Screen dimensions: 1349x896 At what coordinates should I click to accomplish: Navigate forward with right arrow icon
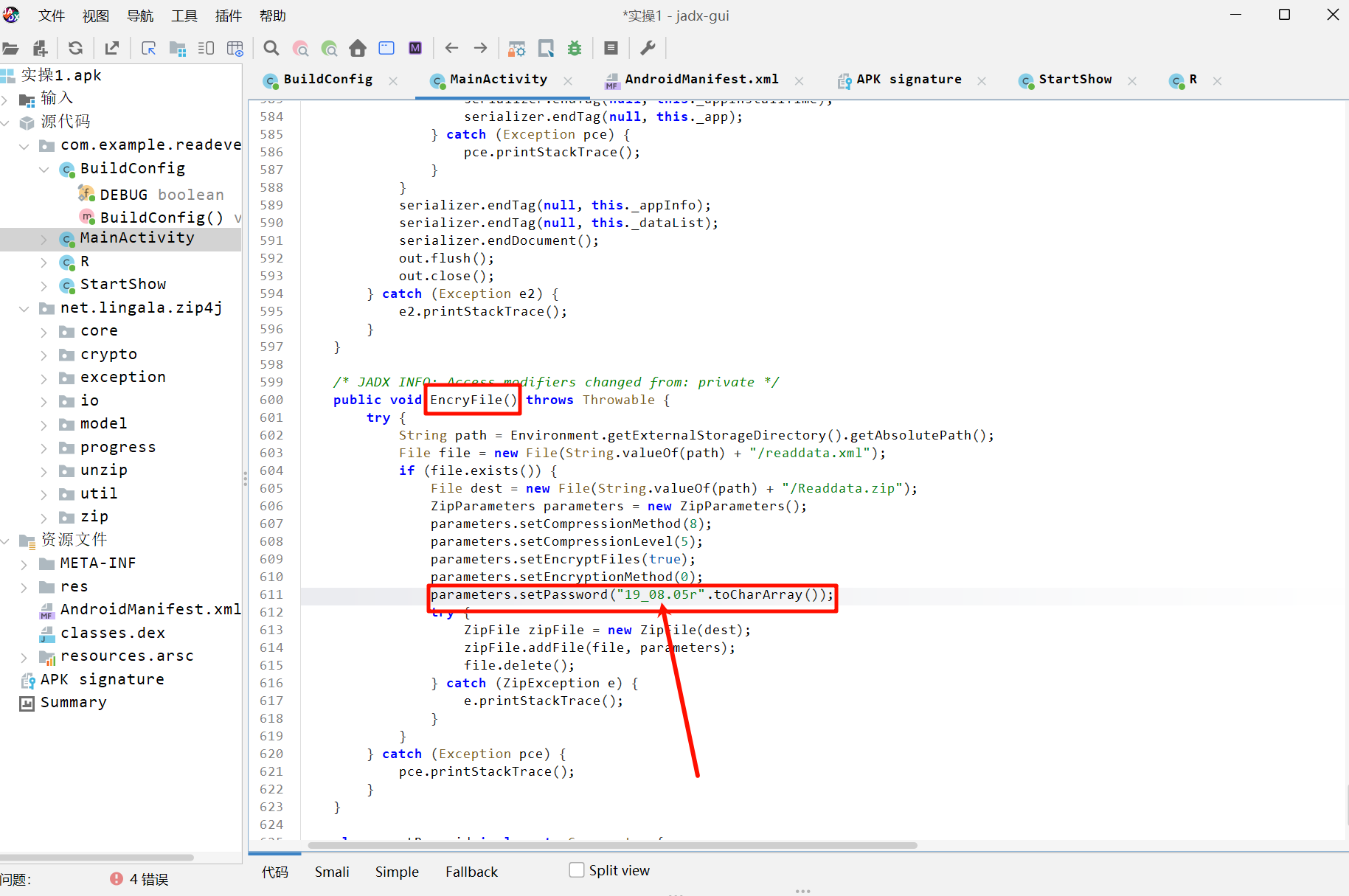point(480,49)
